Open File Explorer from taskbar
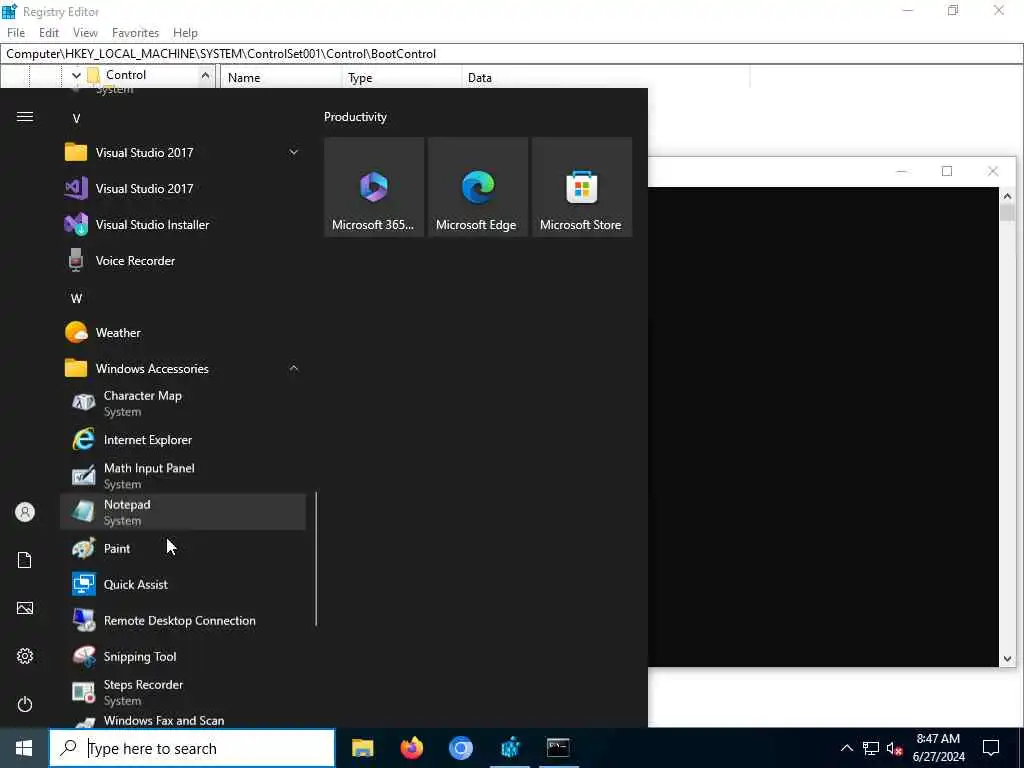This screenshot has height=768, width=1024. 362,748
